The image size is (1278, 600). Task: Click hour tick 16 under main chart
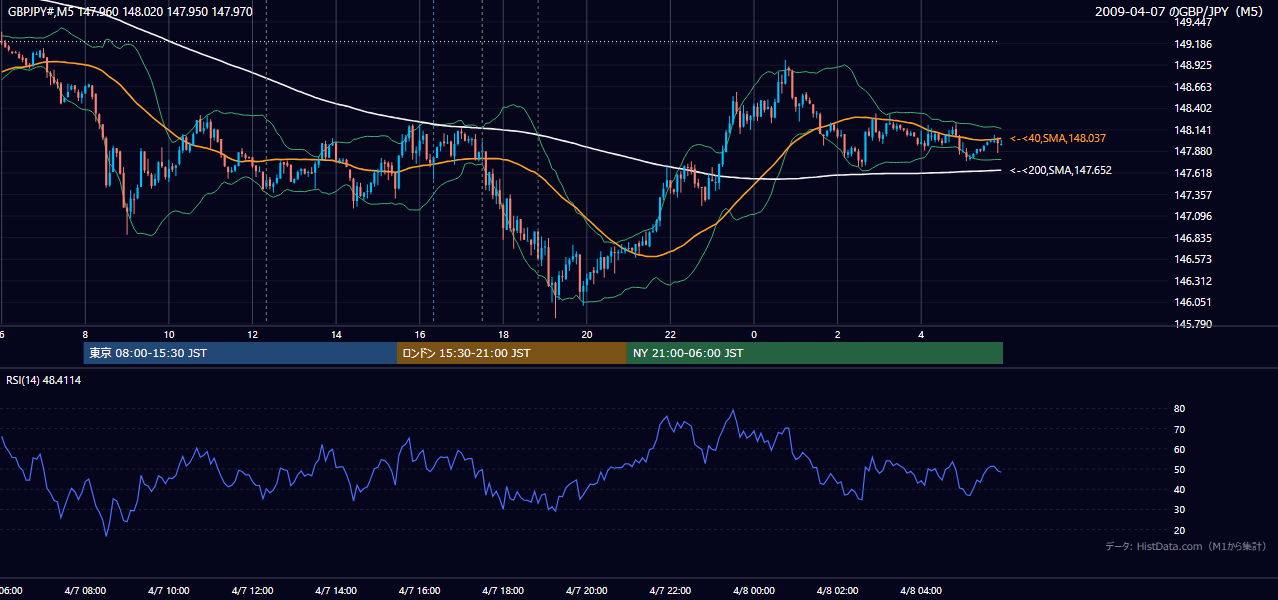pyautogui.click(x=420, y=334)
